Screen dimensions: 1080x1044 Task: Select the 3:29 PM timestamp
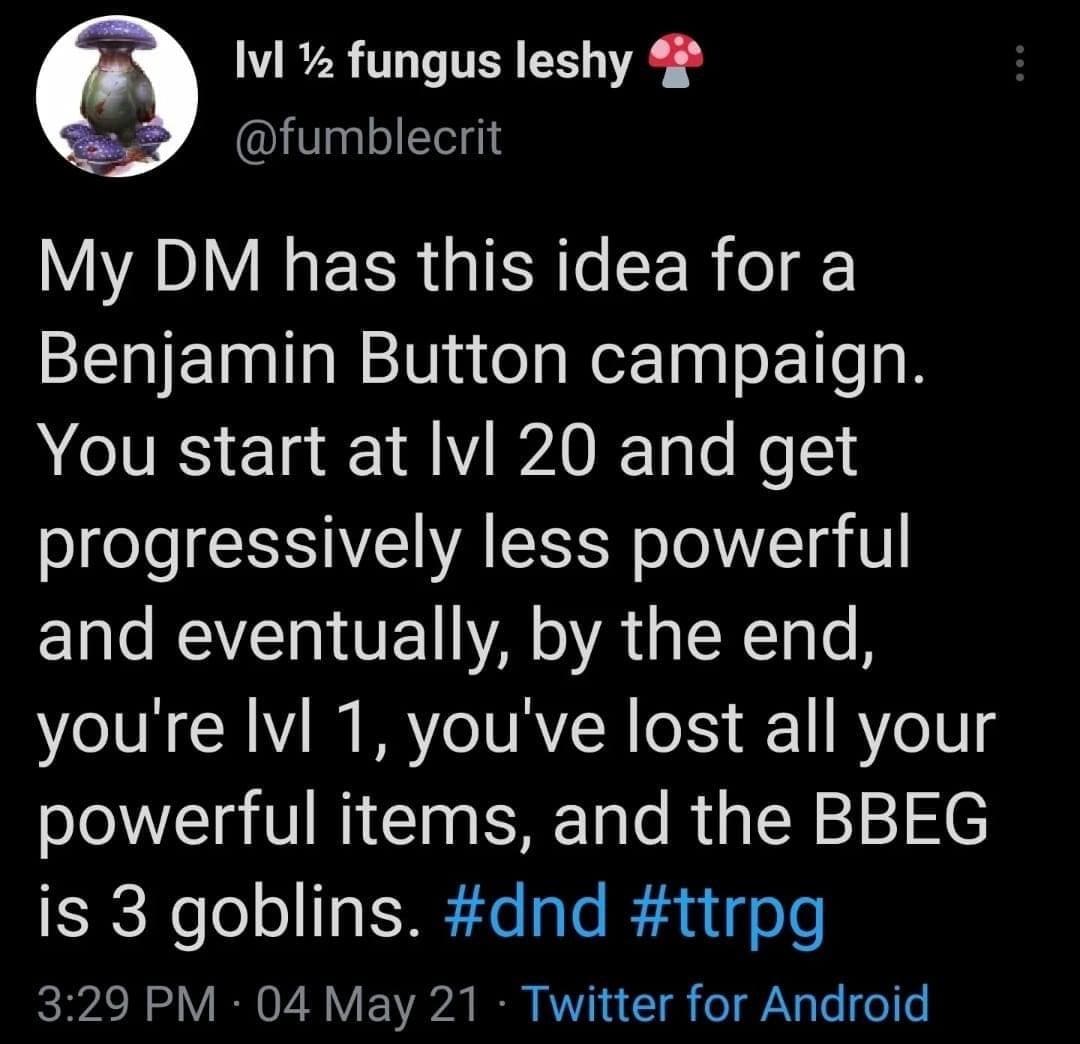click(x=127, y=1003)
